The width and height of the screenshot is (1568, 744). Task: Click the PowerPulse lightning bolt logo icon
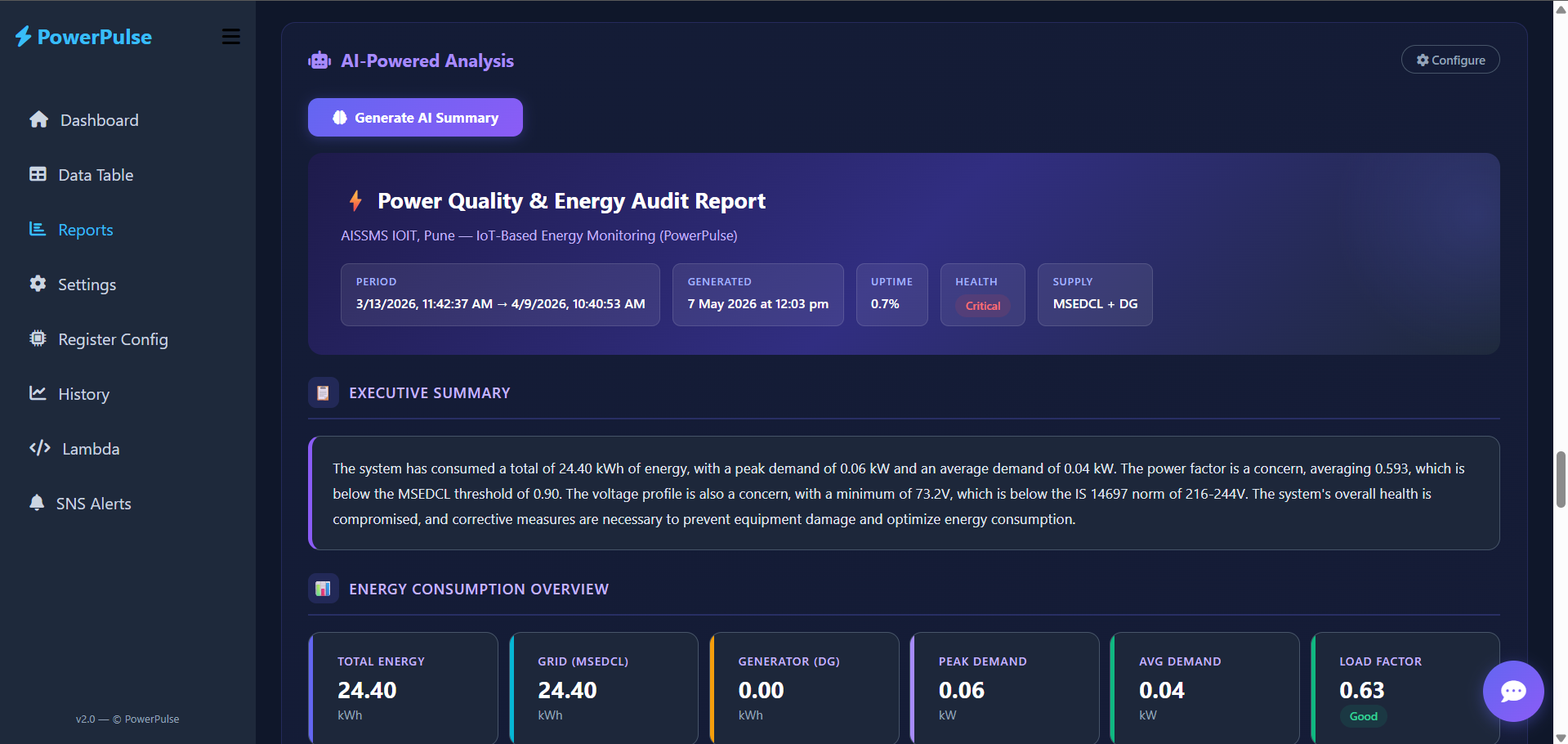tap(23, 37)
